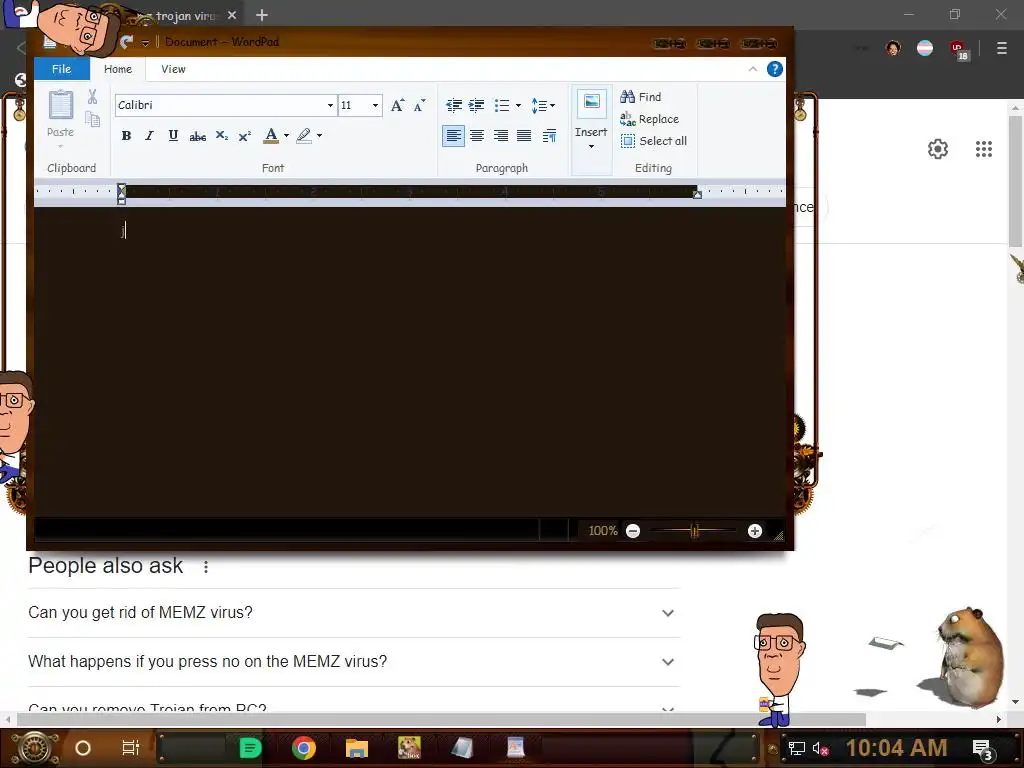Open the Calibri font family dropdown

coord(330,105)
